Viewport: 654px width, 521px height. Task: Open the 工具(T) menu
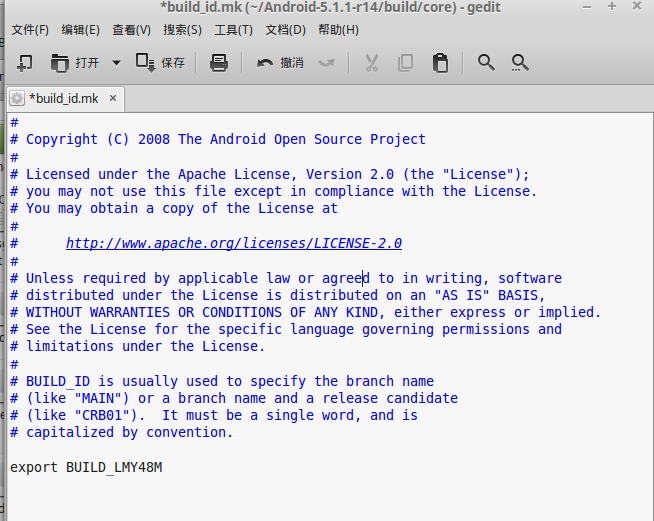point(234,30)
